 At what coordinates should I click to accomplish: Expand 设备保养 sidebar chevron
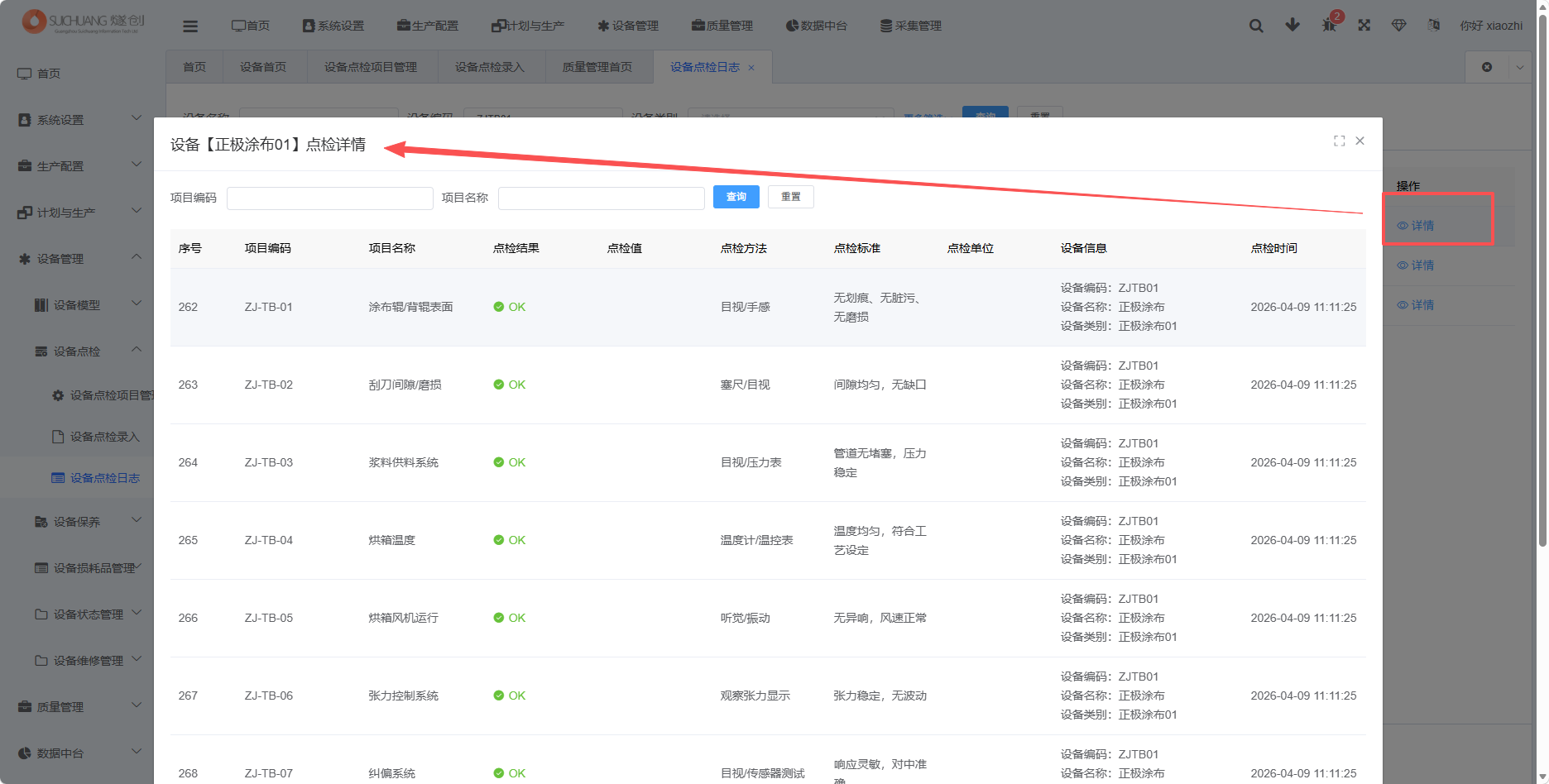click(137, 520)
